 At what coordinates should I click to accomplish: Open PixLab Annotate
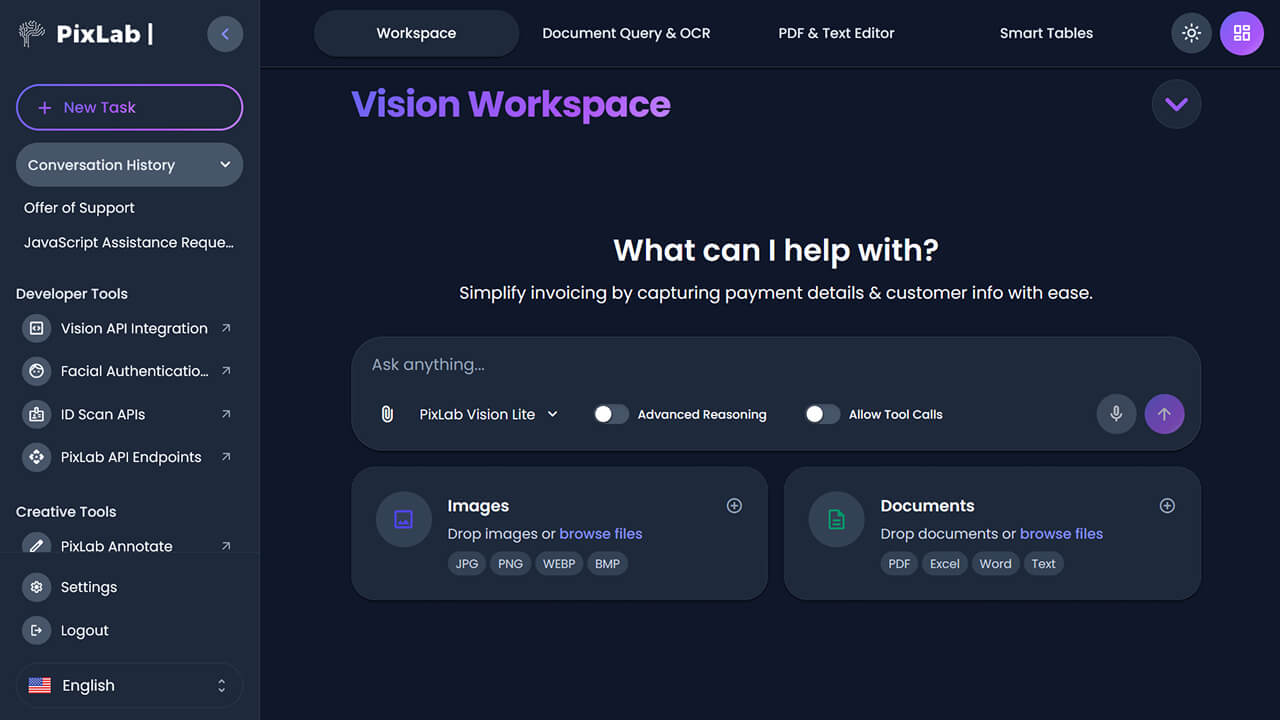[x=118, y=546]
